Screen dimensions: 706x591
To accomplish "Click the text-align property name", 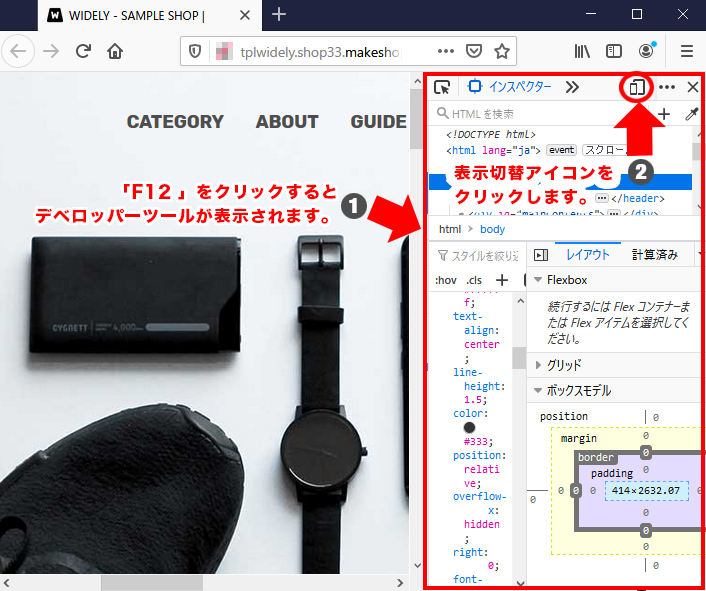I will pos(473,323).
